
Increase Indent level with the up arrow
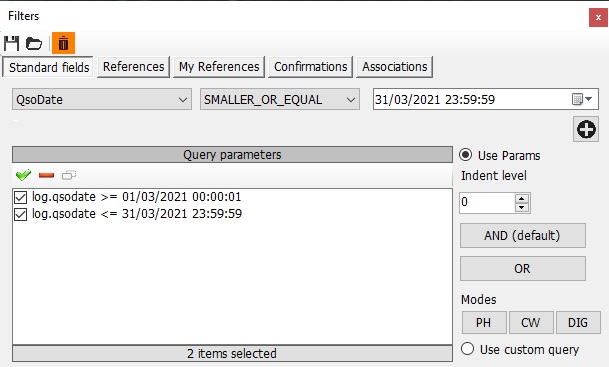click(522, 198)
